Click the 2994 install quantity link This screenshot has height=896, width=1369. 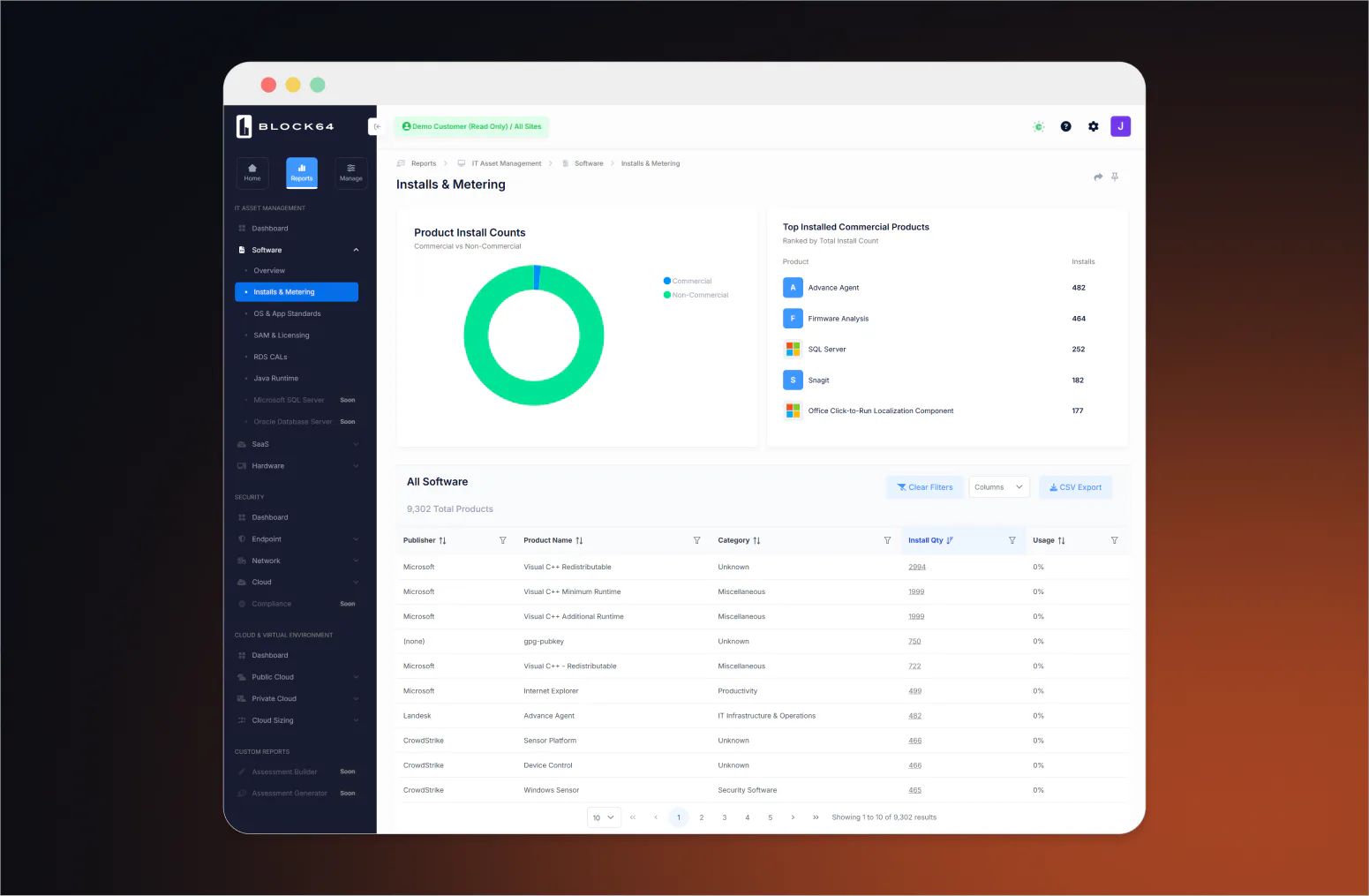pyautogui.click(x=917, y=568)
